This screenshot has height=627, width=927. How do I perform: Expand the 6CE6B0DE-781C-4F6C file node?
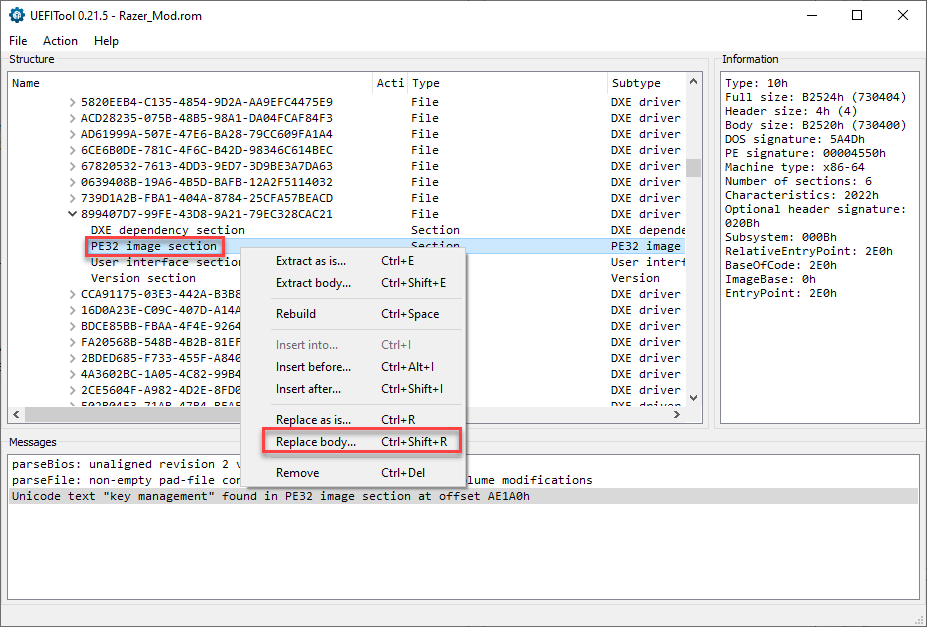pyautogui.click(x=72, y=150)
